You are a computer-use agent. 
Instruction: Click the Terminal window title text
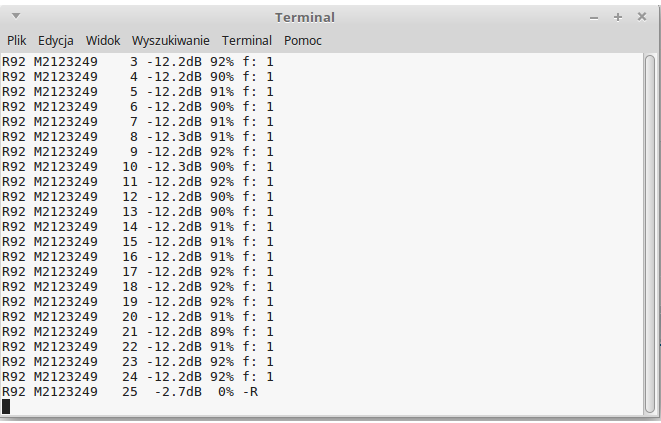(305, 18)
